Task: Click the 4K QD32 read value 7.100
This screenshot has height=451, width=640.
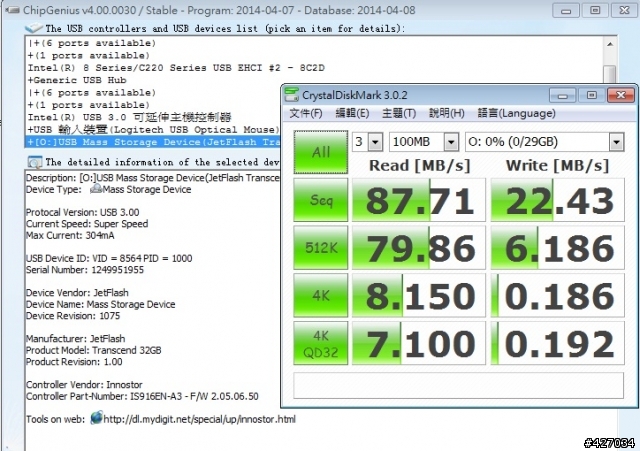Action: pyautogui.click(x=419, y=343)
